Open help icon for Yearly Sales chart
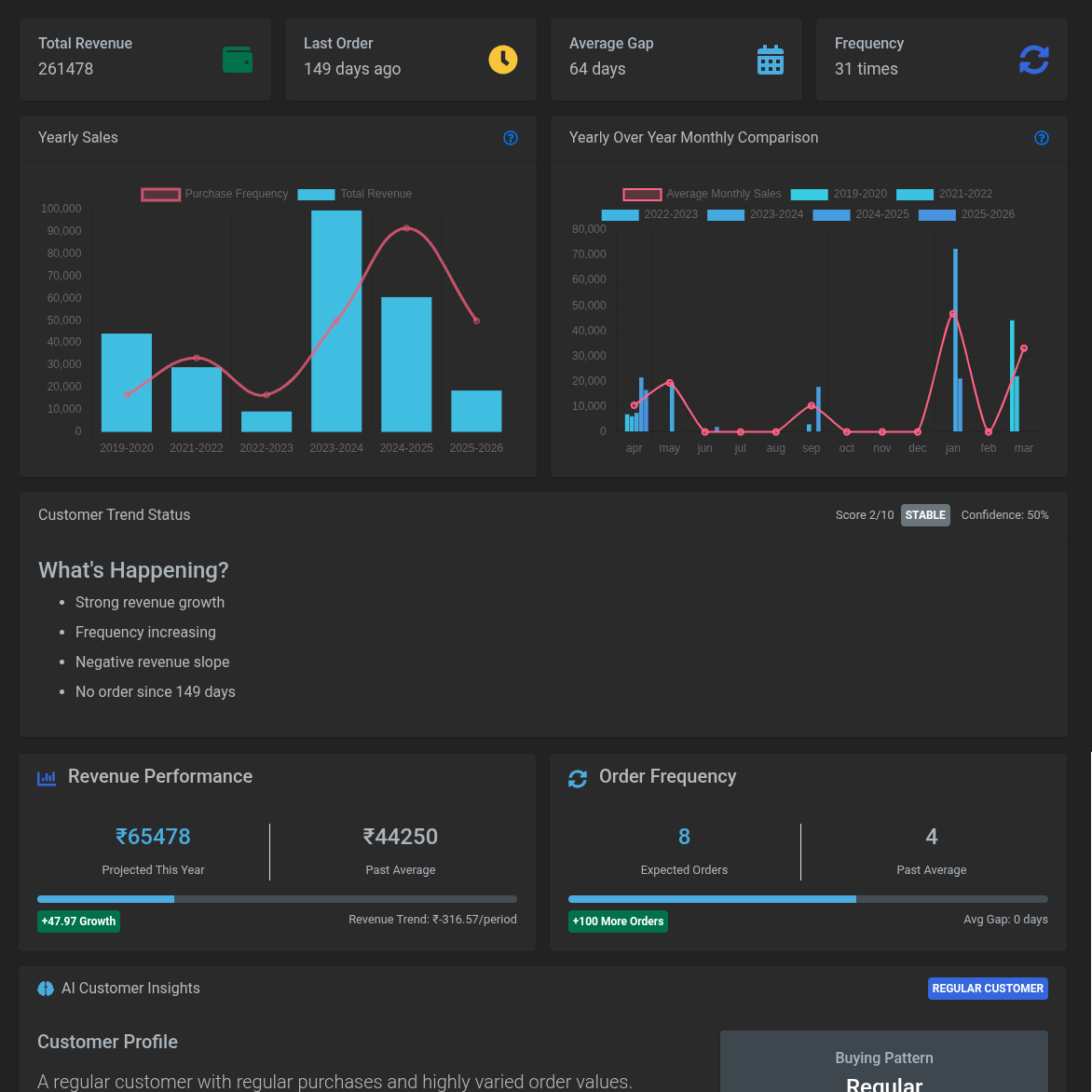1092x1092 pixels. pos(511,138)
